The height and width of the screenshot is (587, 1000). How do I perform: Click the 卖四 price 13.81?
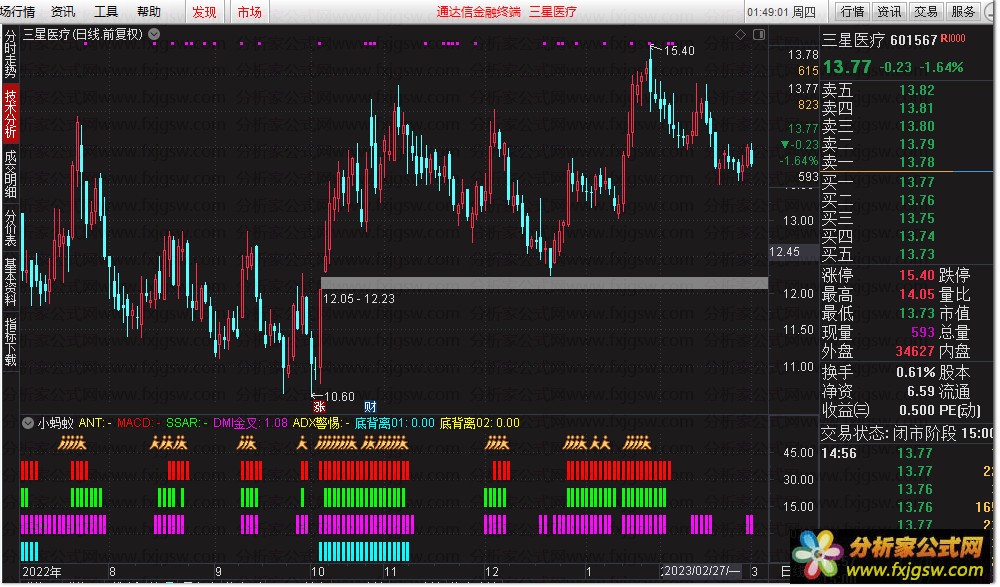916,108
